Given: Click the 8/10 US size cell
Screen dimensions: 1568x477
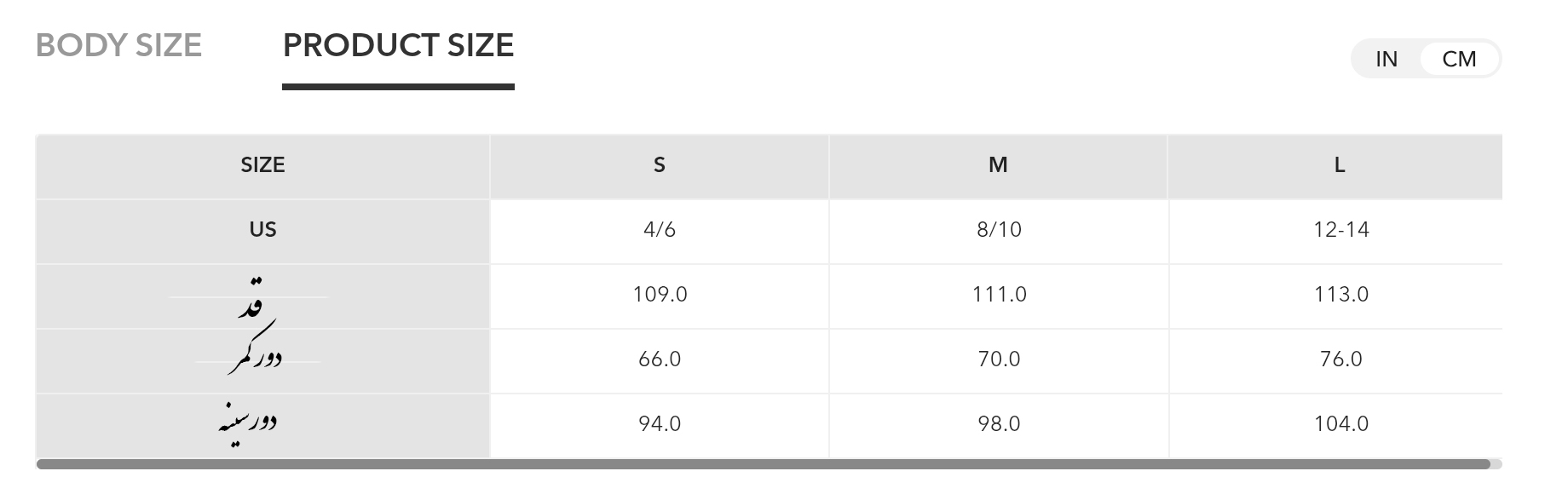Looking at the screenshot, I should point(999,230).
